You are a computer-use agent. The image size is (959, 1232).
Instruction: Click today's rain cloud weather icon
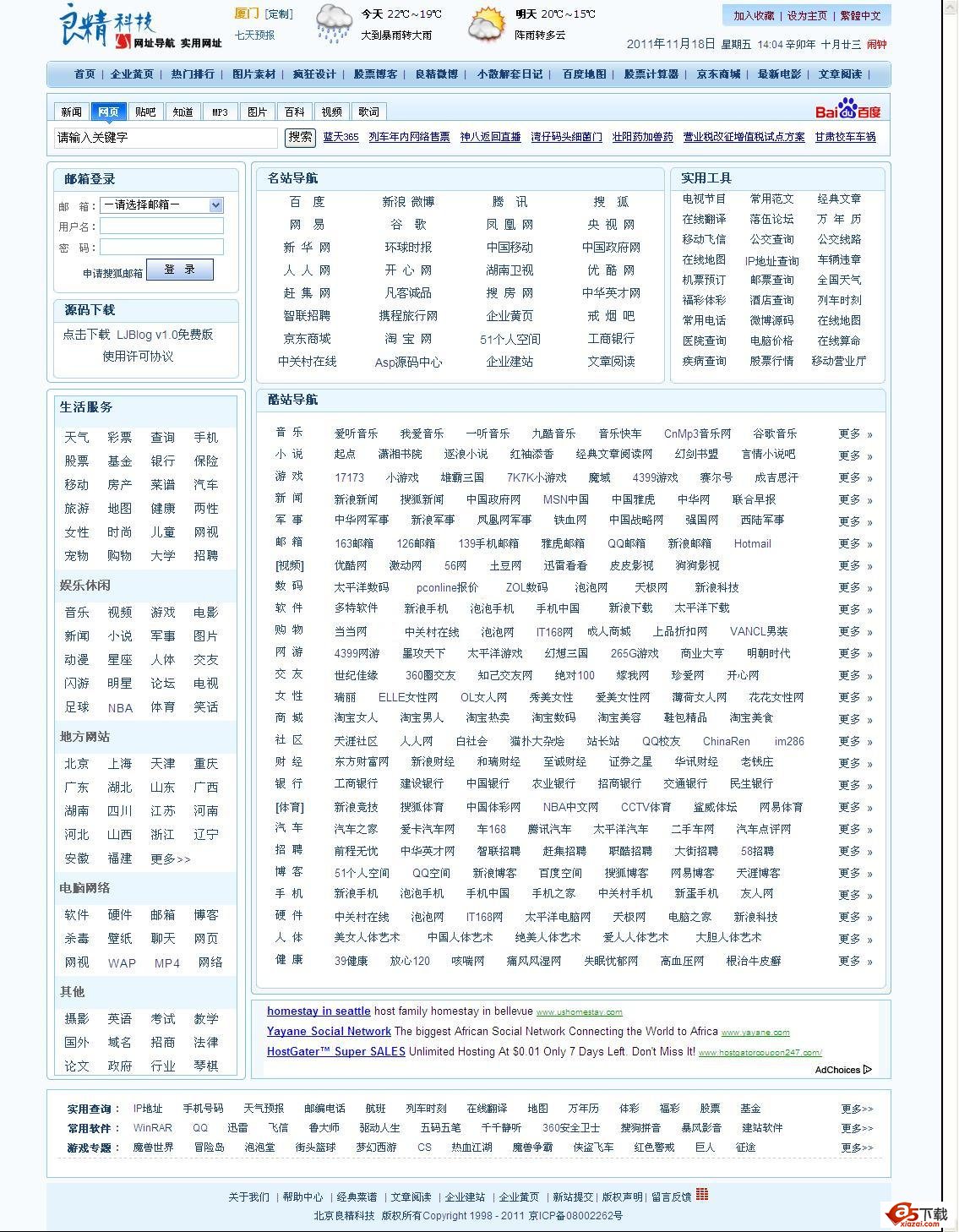(x=335, y=24)
